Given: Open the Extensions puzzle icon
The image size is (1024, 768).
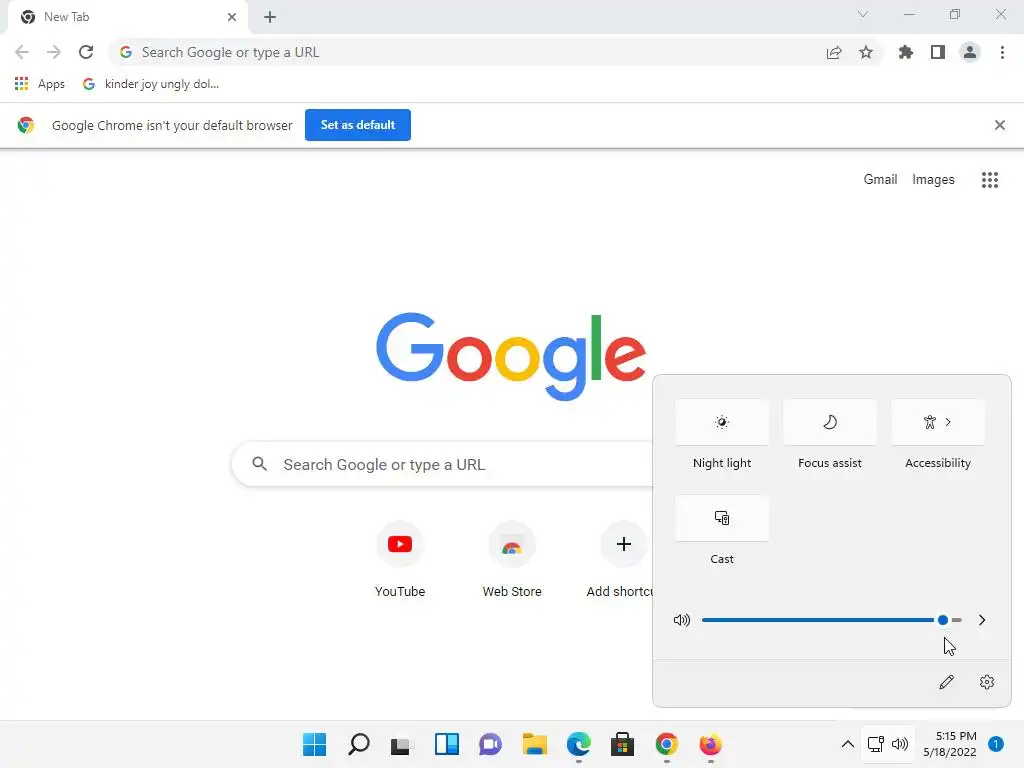Looking at the screenshot, I should (x=906, y=52).
